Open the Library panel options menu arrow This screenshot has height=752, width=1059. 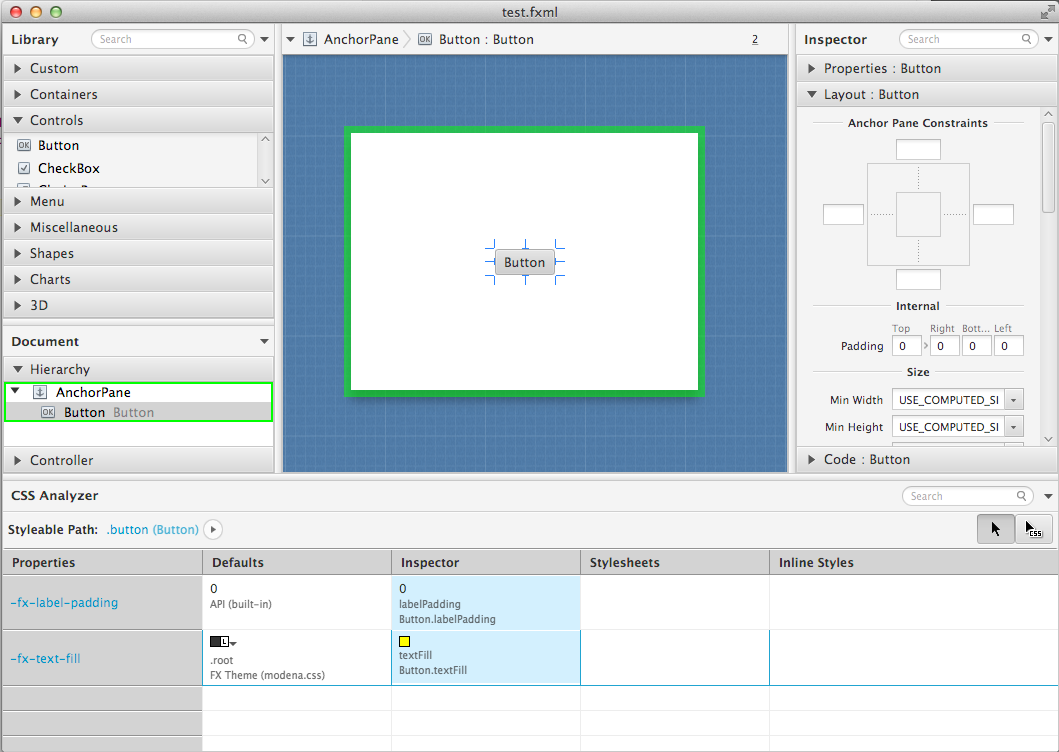click(x=265, y=40)
